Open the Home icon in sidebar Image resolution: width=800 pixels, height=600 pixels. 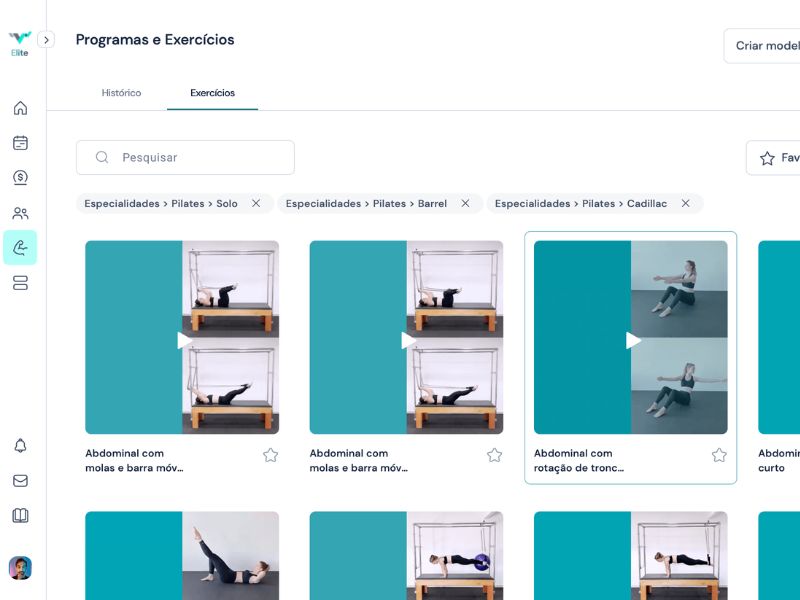(x=20, y=108)
